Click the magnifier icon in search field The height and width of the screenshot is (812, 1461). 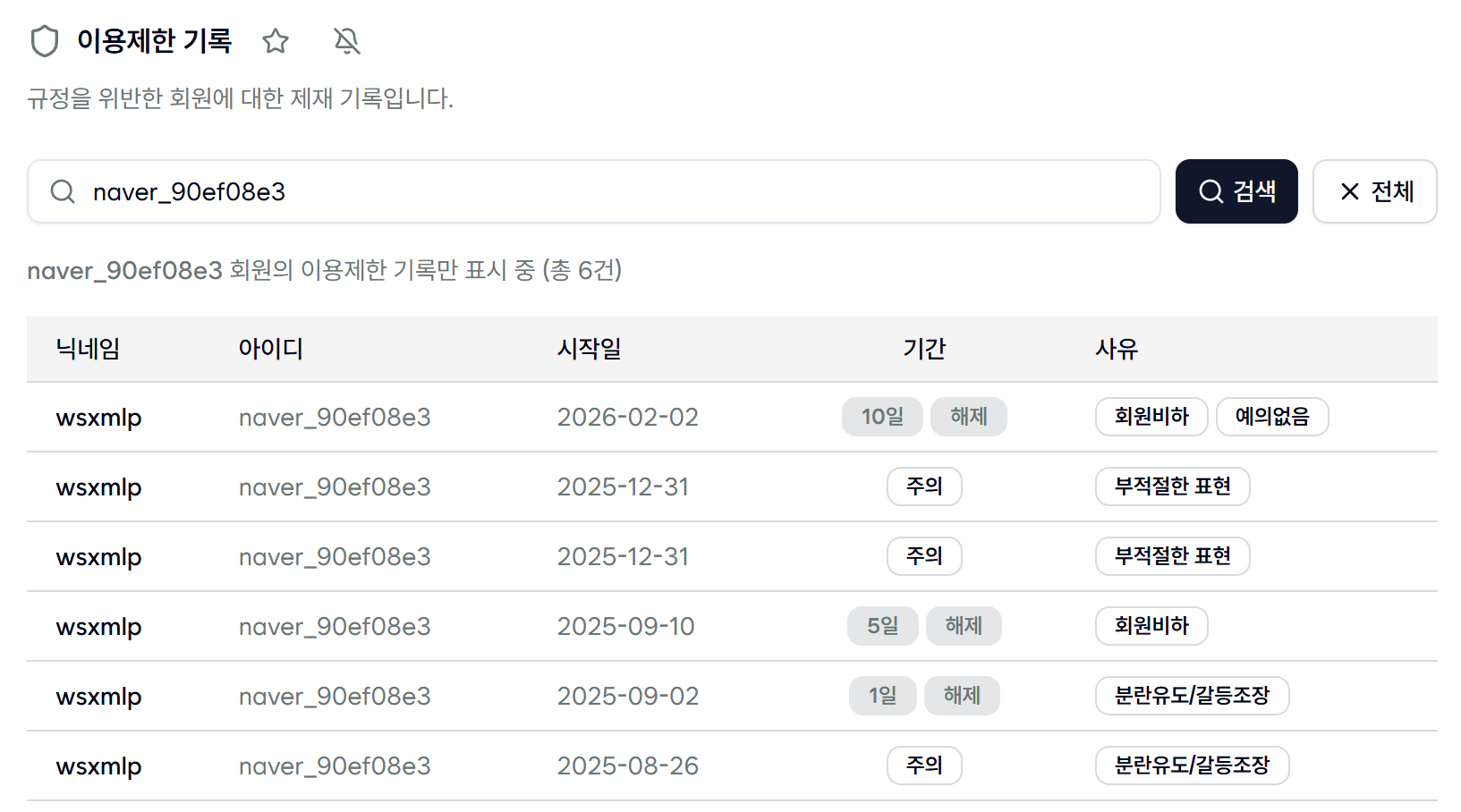63,191
